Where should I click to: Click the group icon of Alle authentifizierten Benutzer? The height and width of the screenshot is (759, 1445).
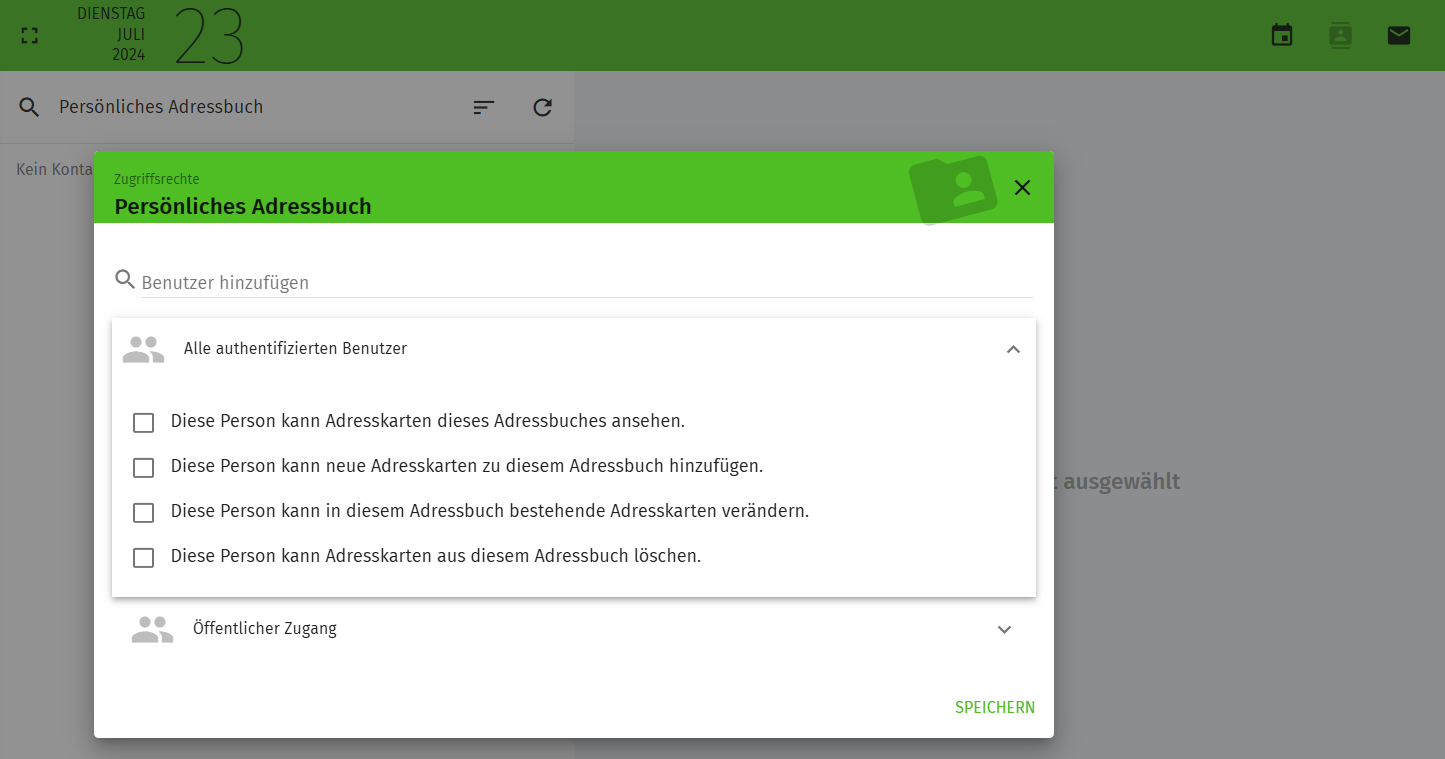tap(143, 349)
